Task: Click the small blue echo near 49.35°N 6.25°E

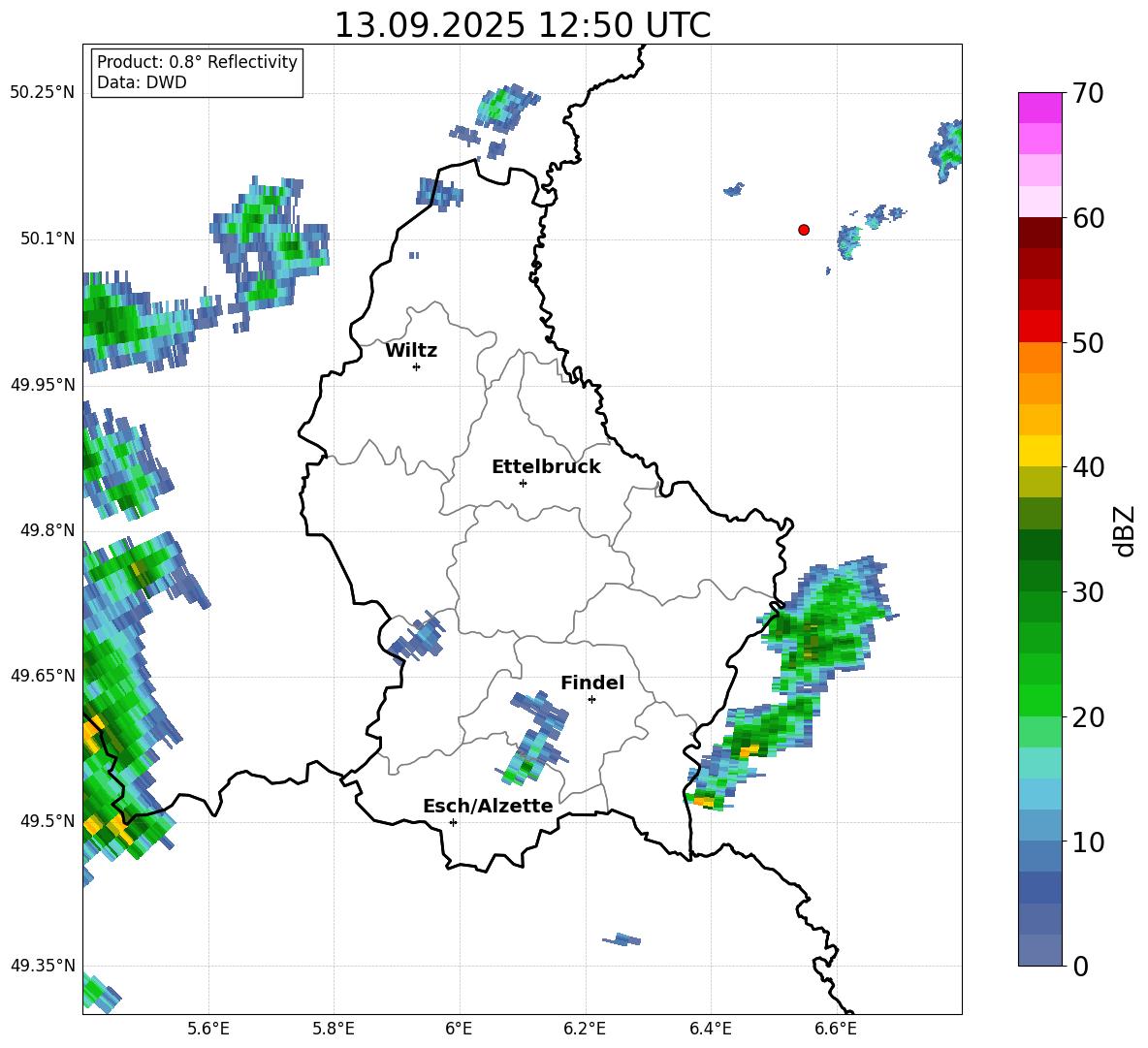Action: [622, 939]
